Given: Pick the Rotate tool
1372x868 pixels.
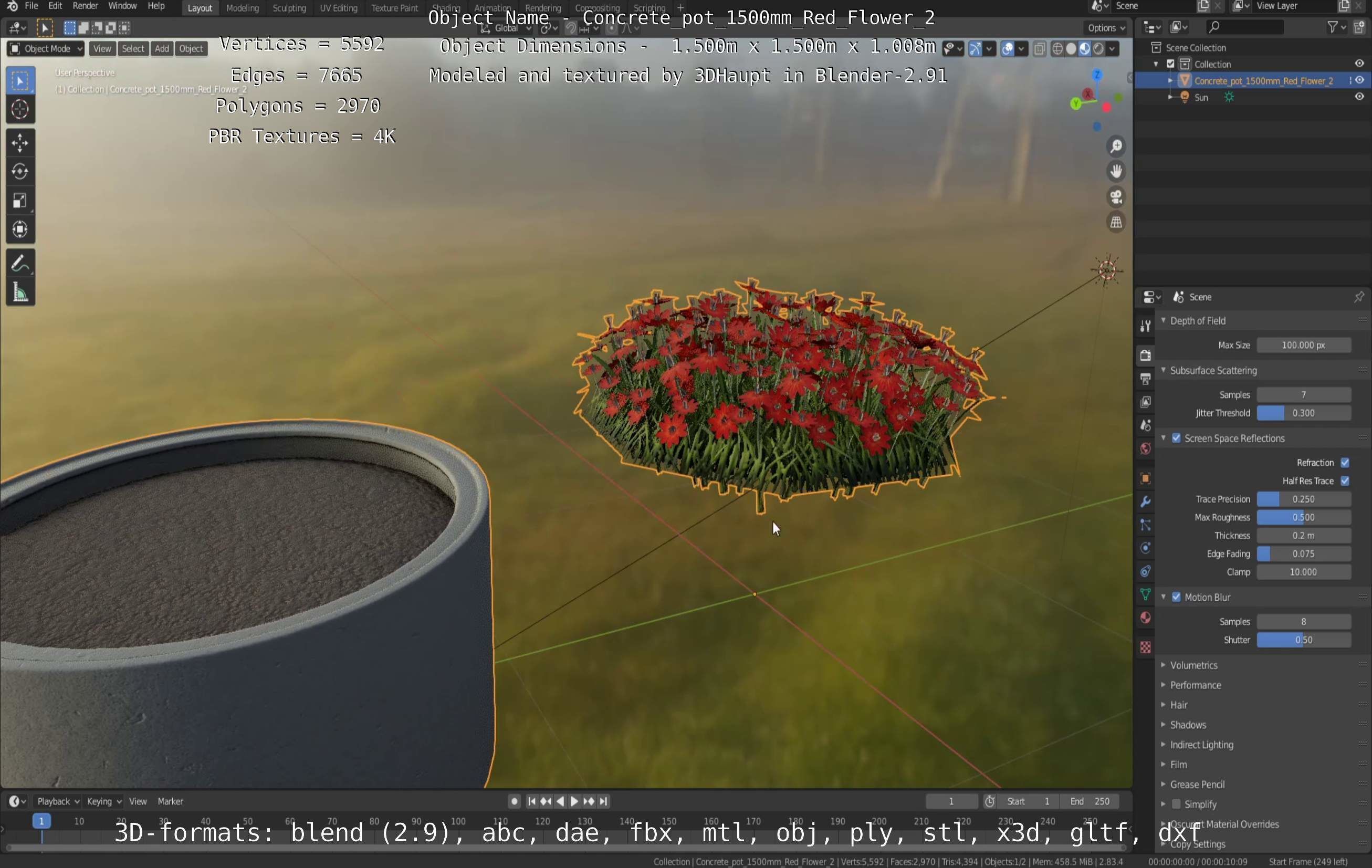Looking at the screenshot, I should 20,172.
